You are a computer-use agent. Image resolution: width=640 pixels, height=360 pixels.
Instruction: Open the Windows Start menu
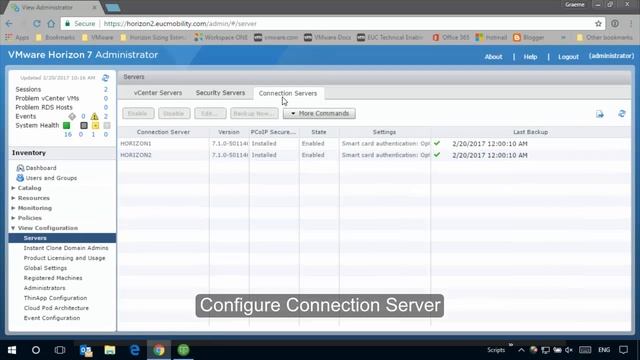[12, 350]
